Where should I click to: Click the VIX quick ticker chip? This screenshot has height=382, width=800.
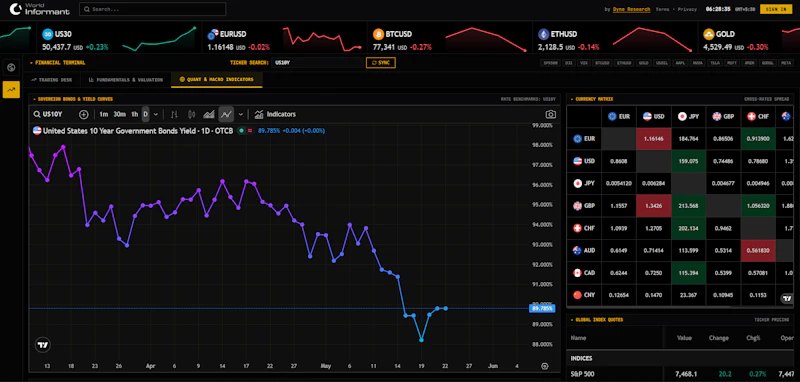583,63
